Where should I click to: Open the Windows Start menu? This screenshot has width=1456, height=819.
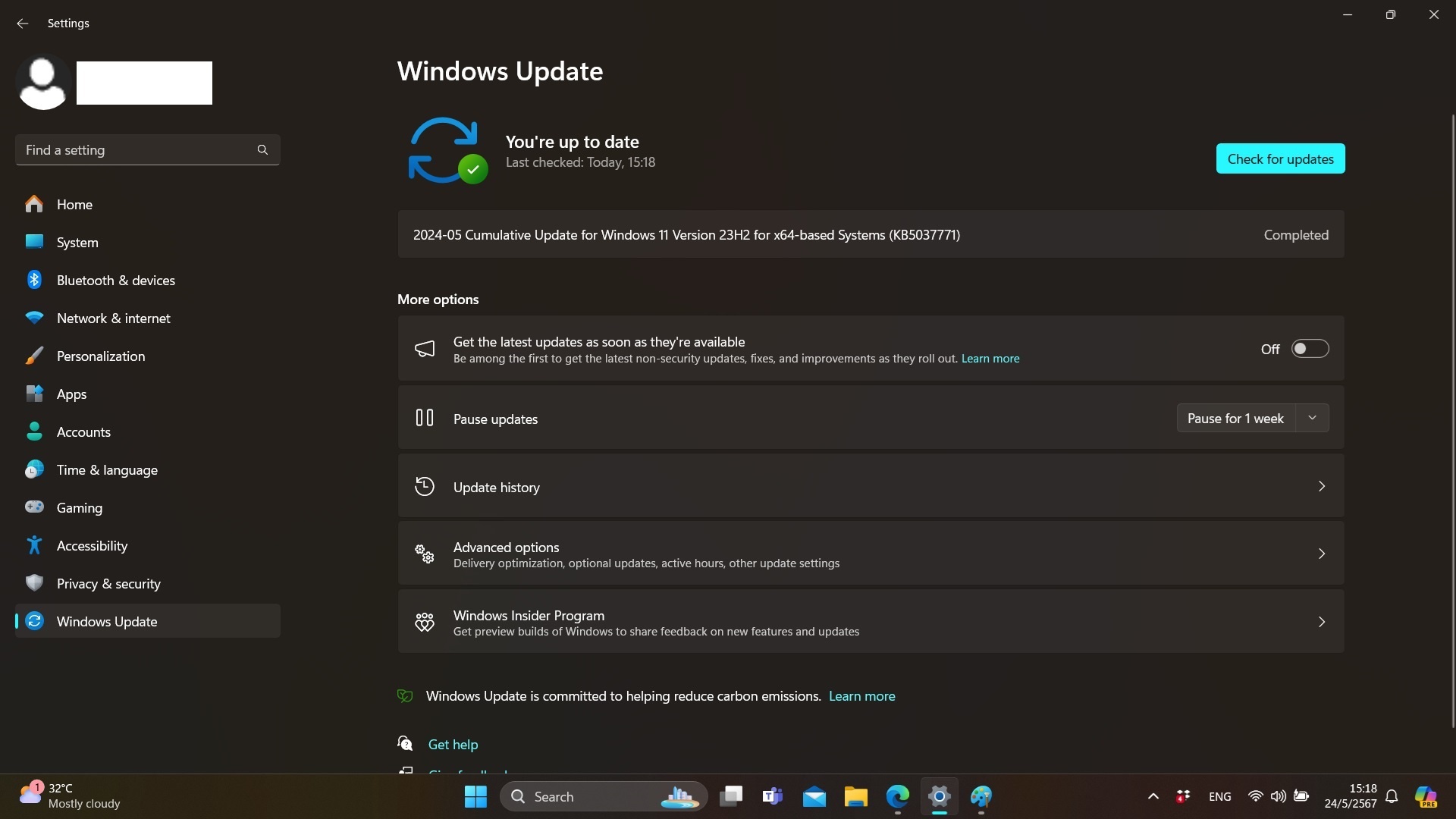[x=475, y=796]
